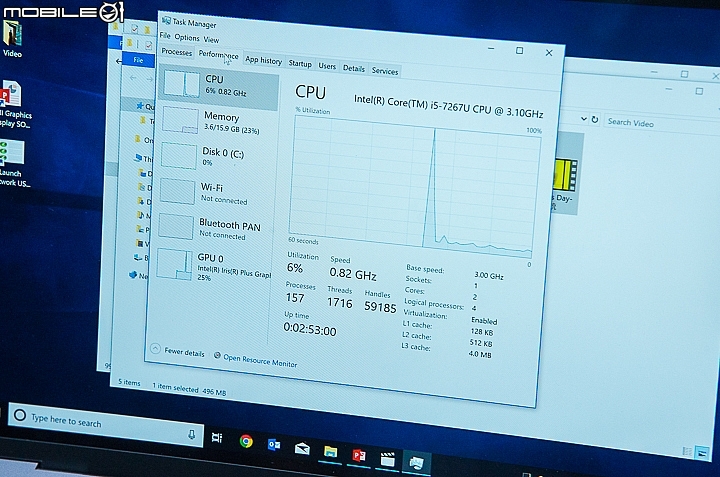Click the processor name Intel Core i5-7267U

click(448, 106)
